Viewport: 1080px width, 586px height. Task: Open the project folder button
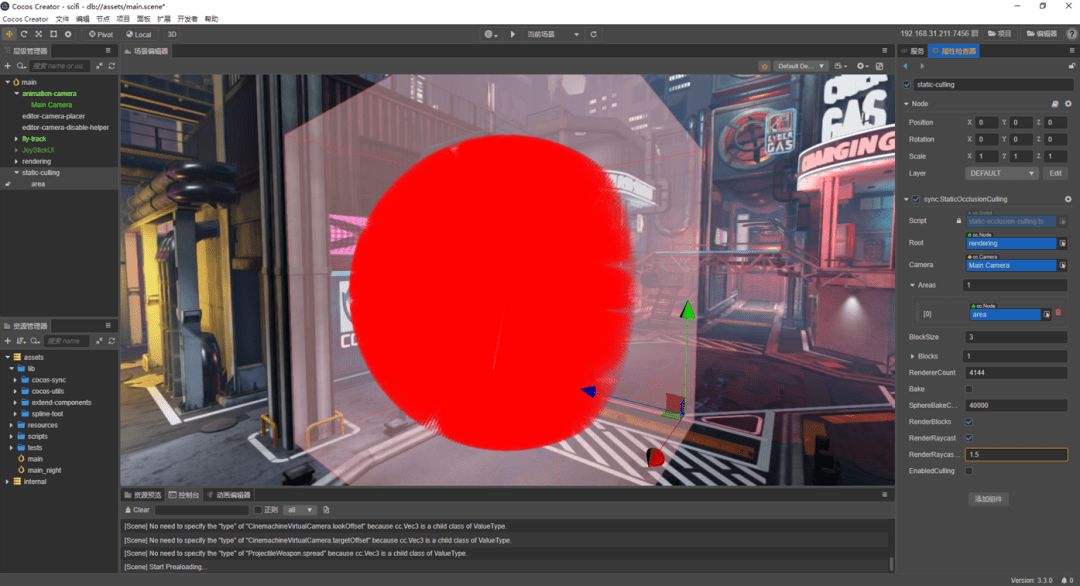tap(999, 34)
